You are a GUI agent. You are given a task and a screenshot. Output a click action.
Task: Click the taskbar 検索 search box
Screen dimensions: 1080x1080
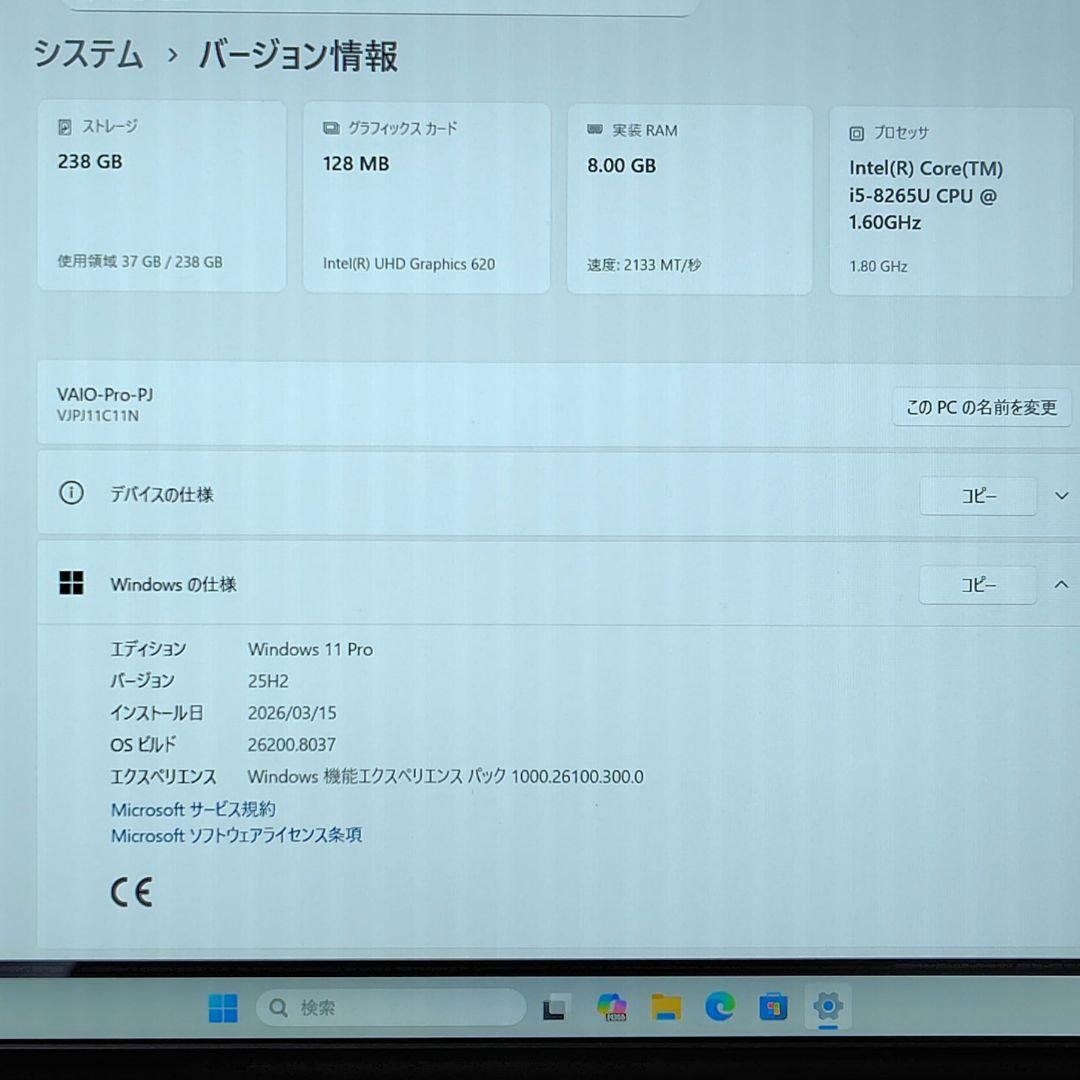click(x=391, y=1008)
